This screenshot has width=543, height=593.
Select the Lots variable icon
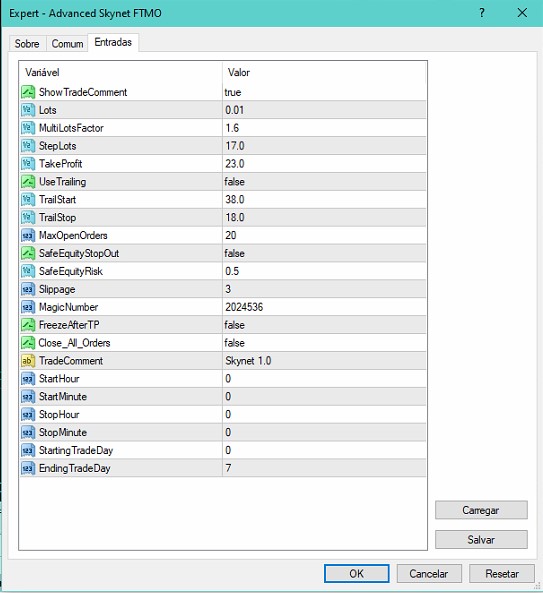pos(28,110)
